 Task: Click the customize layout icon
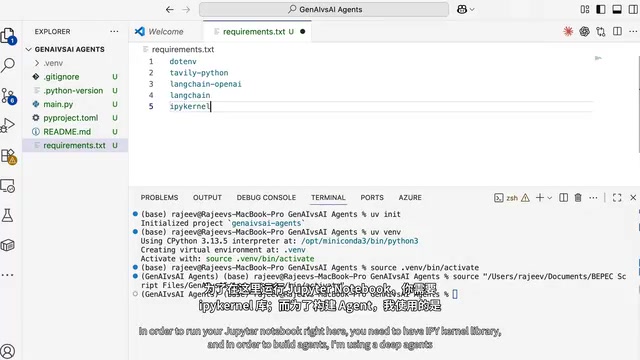click(x=585, y=9)
